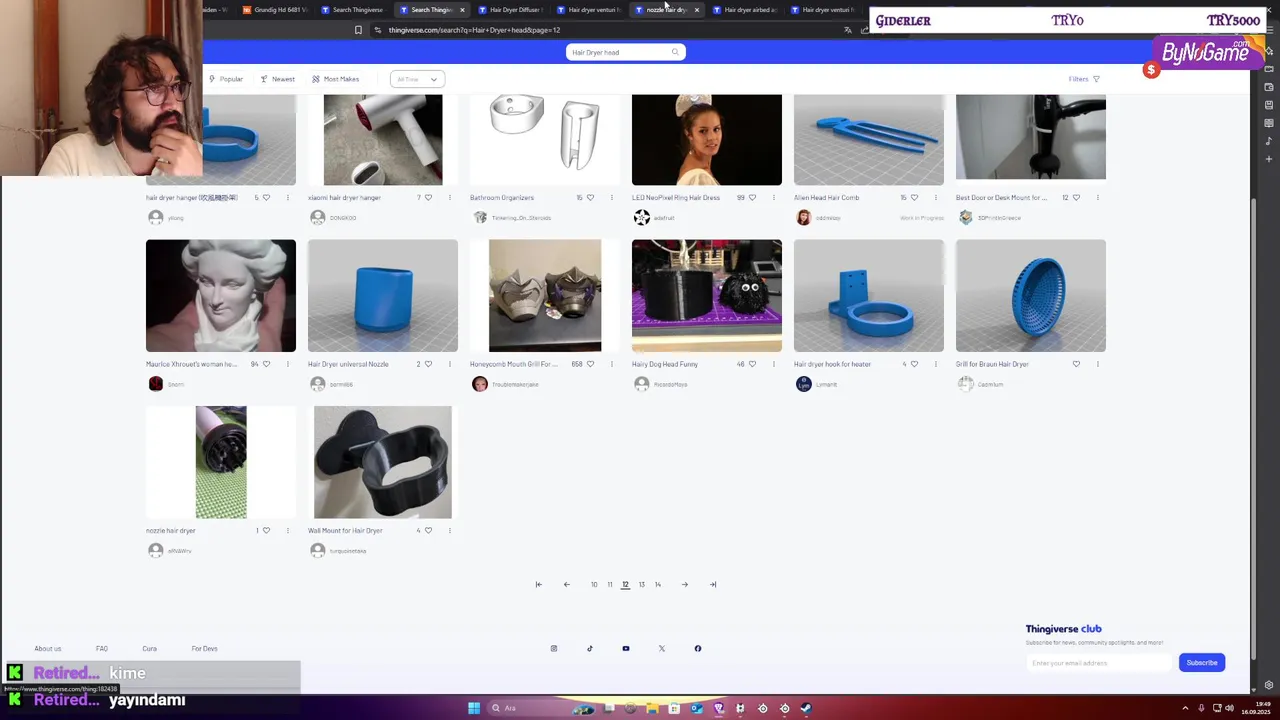The image size is (1280, 720).
Task: Switch to Hair dryer airbed tab
Action: tap(745, 10)
